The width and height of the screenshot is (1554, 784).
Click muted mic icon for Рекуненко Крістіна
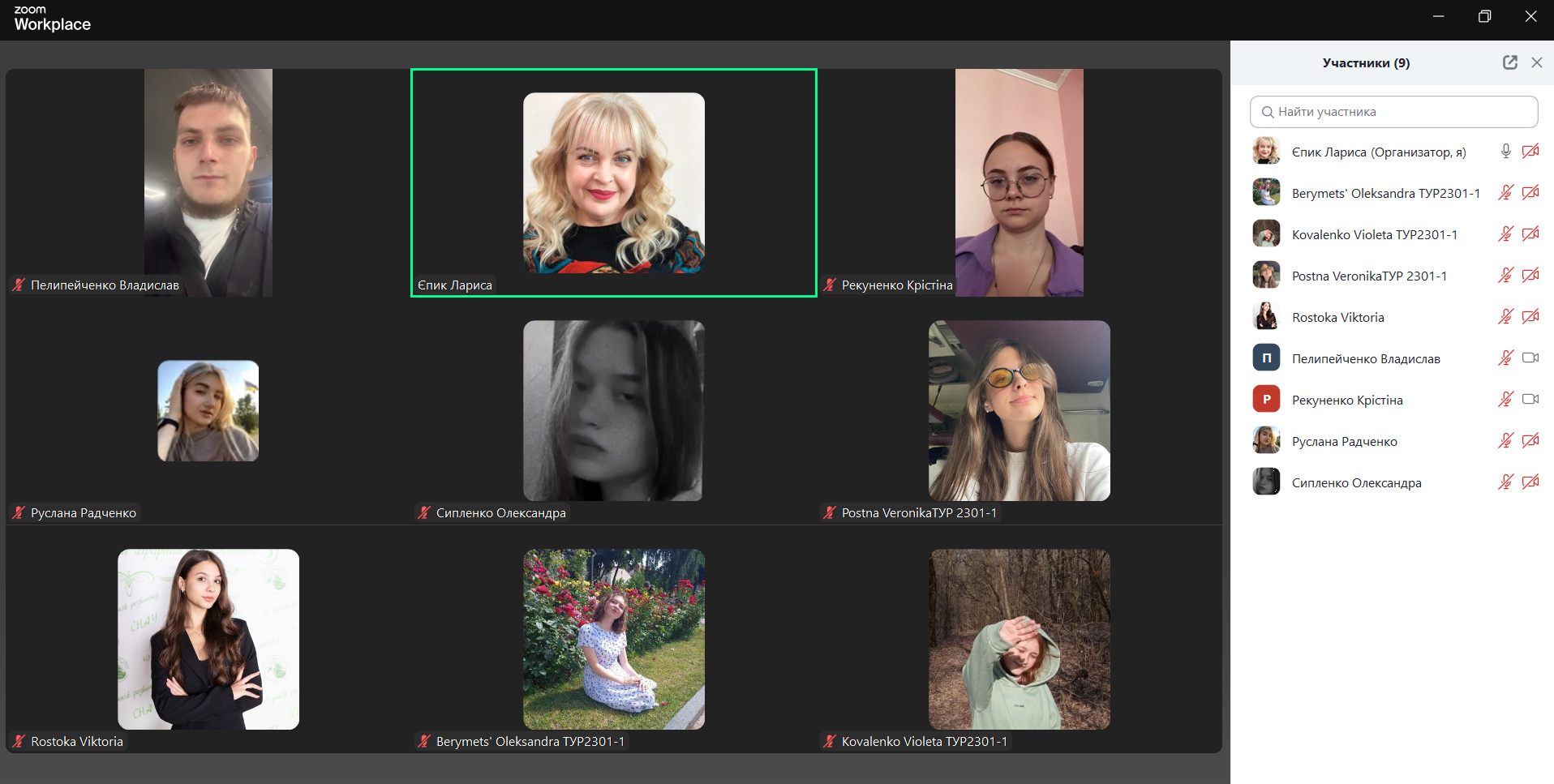(1505, 400)
